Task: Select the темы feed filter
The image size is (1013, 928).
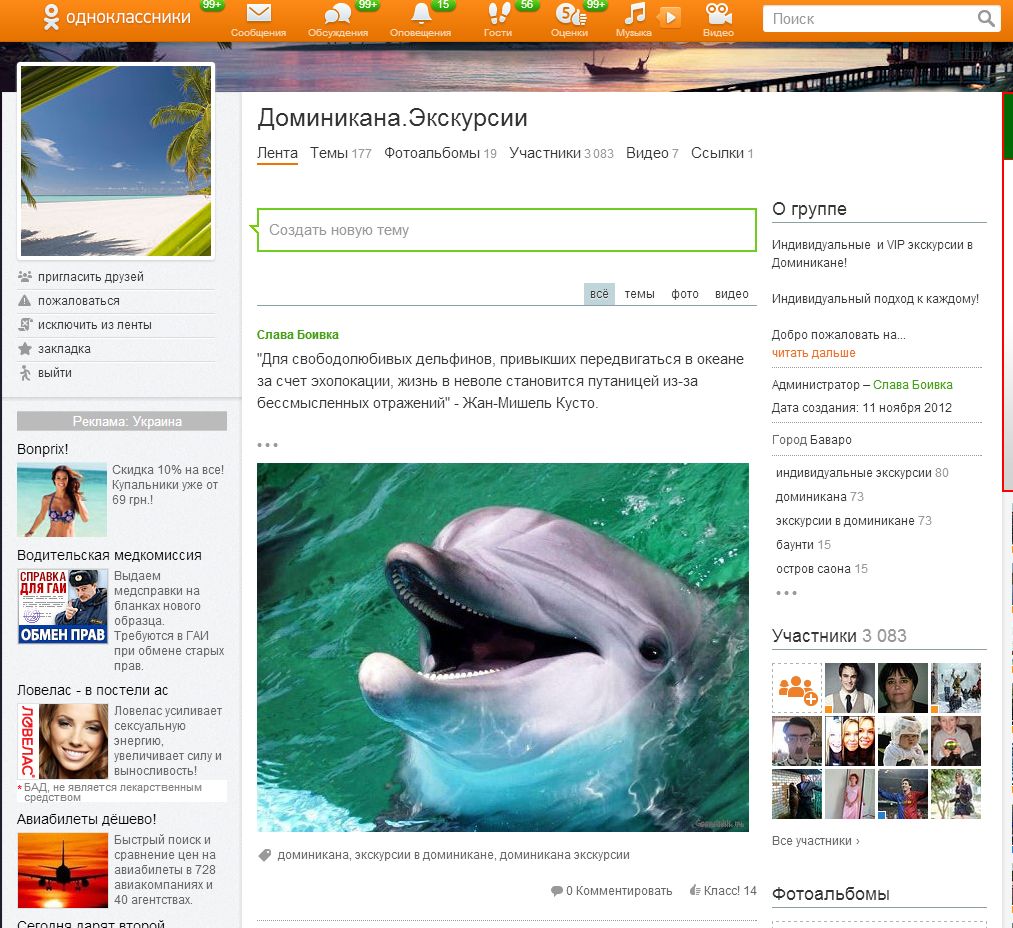Action: 640,294
